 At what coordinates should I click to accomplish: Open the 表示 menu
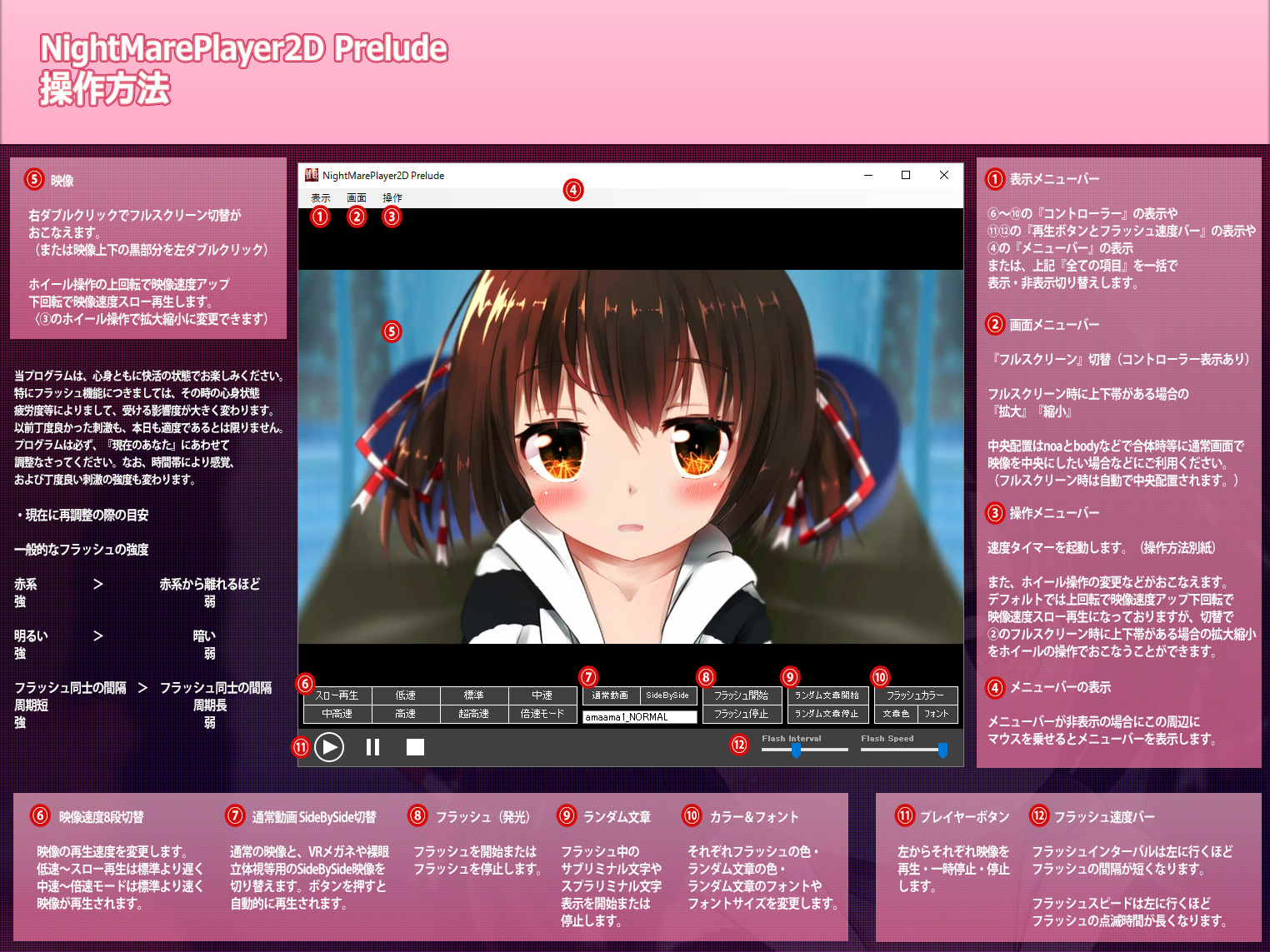321,197
